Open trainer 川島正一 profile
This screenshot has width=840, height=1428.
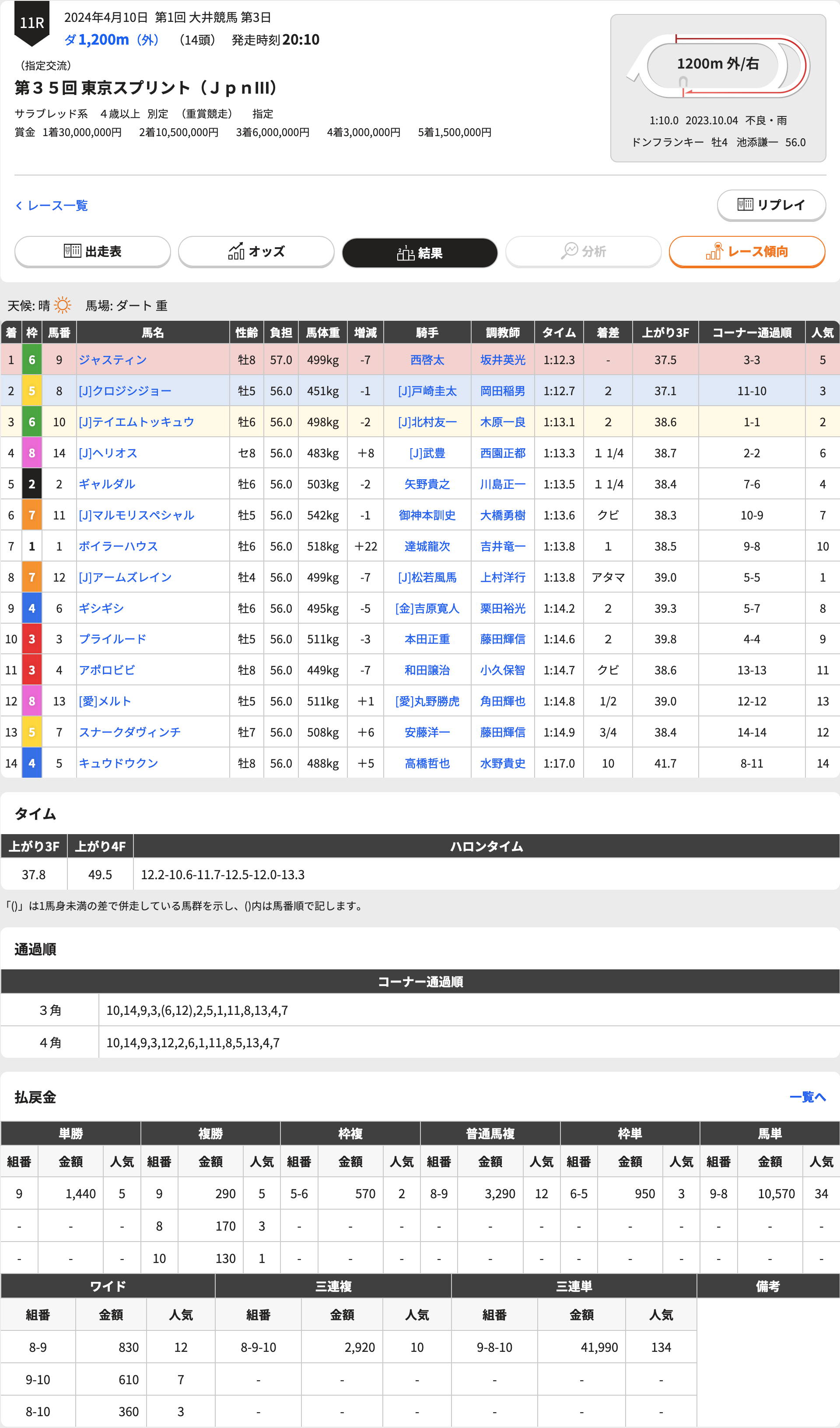502,484
